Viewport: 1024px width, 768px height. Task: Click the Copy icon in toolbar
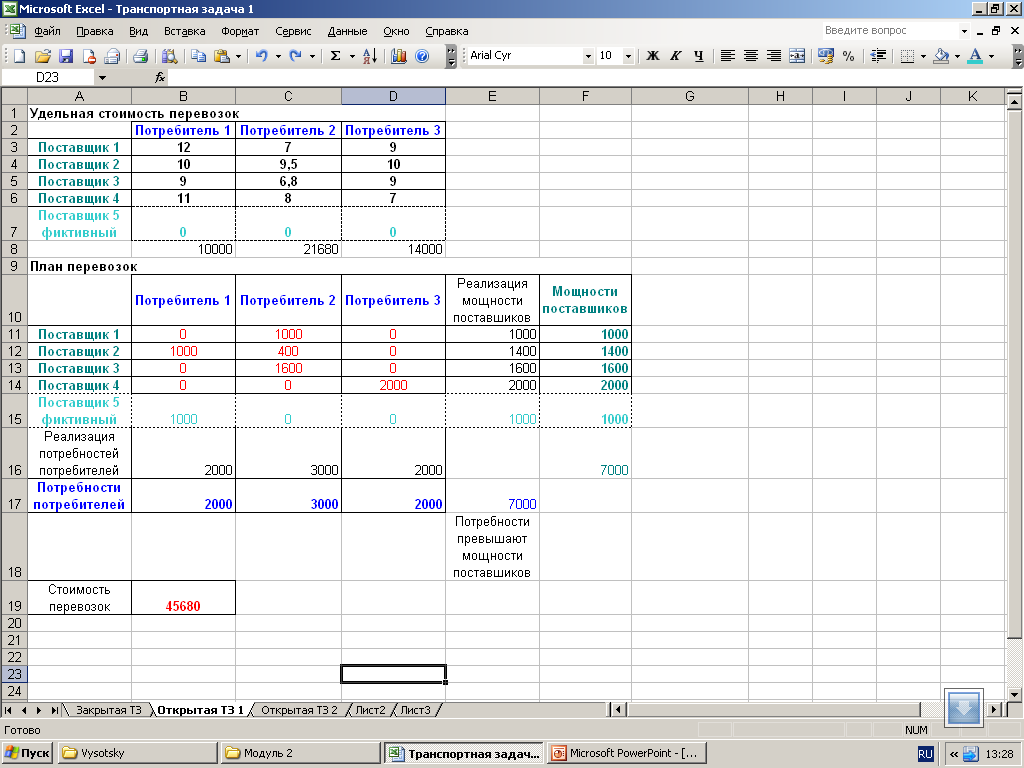[x=199, y=56]
